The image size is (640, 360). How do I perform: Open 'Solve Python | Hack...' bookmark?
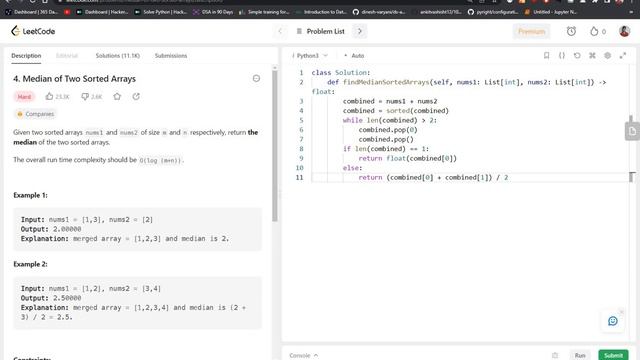click(161, 12)
